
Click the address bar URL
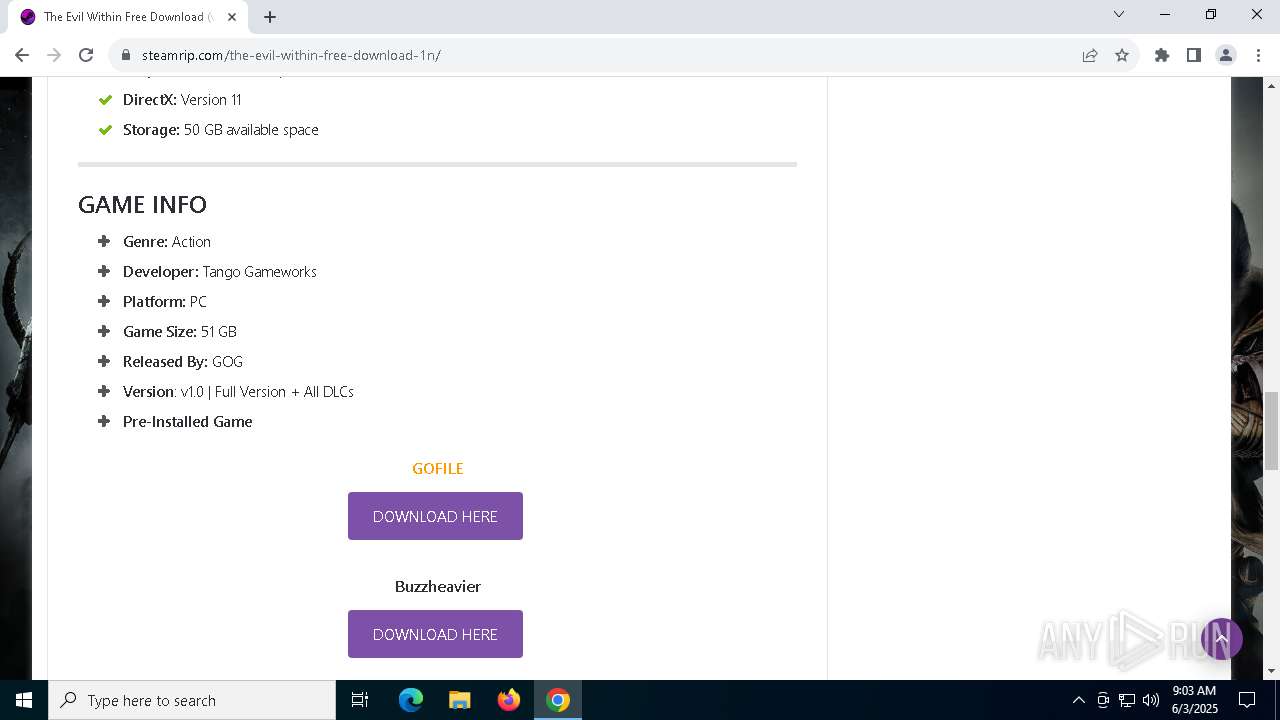coord(291,55)
